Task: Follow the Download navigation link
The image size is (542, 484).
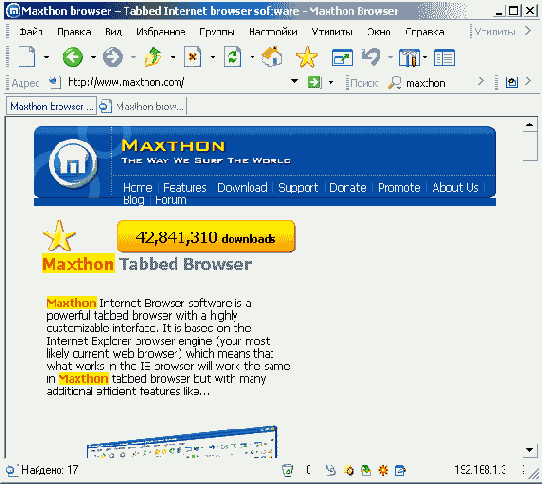Action: (x=242, y=187)
